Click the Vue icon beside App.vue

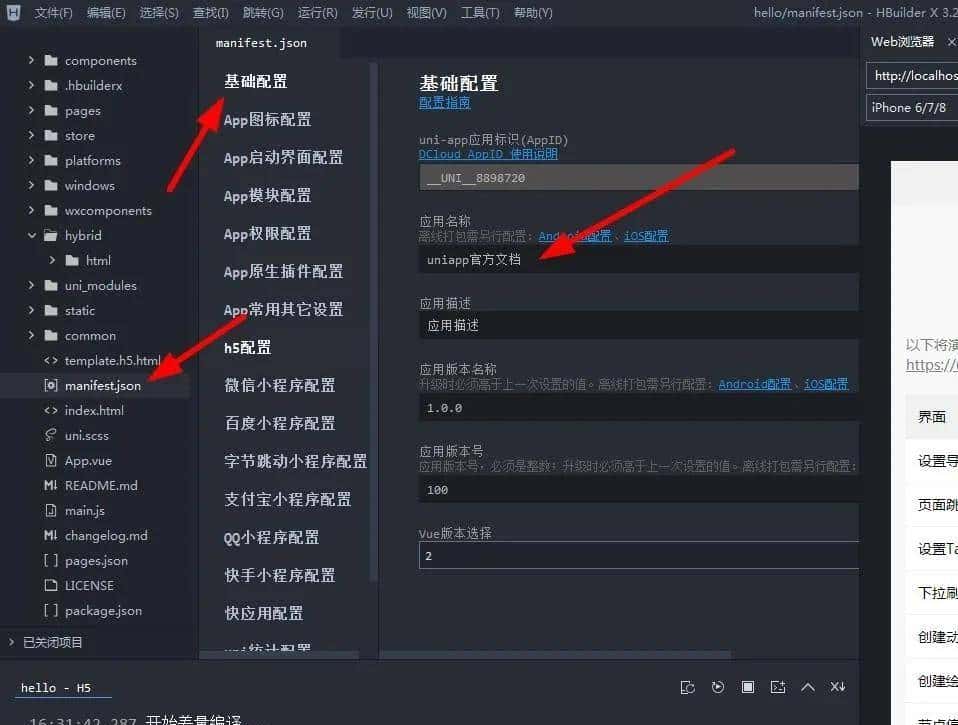(51, 460)
